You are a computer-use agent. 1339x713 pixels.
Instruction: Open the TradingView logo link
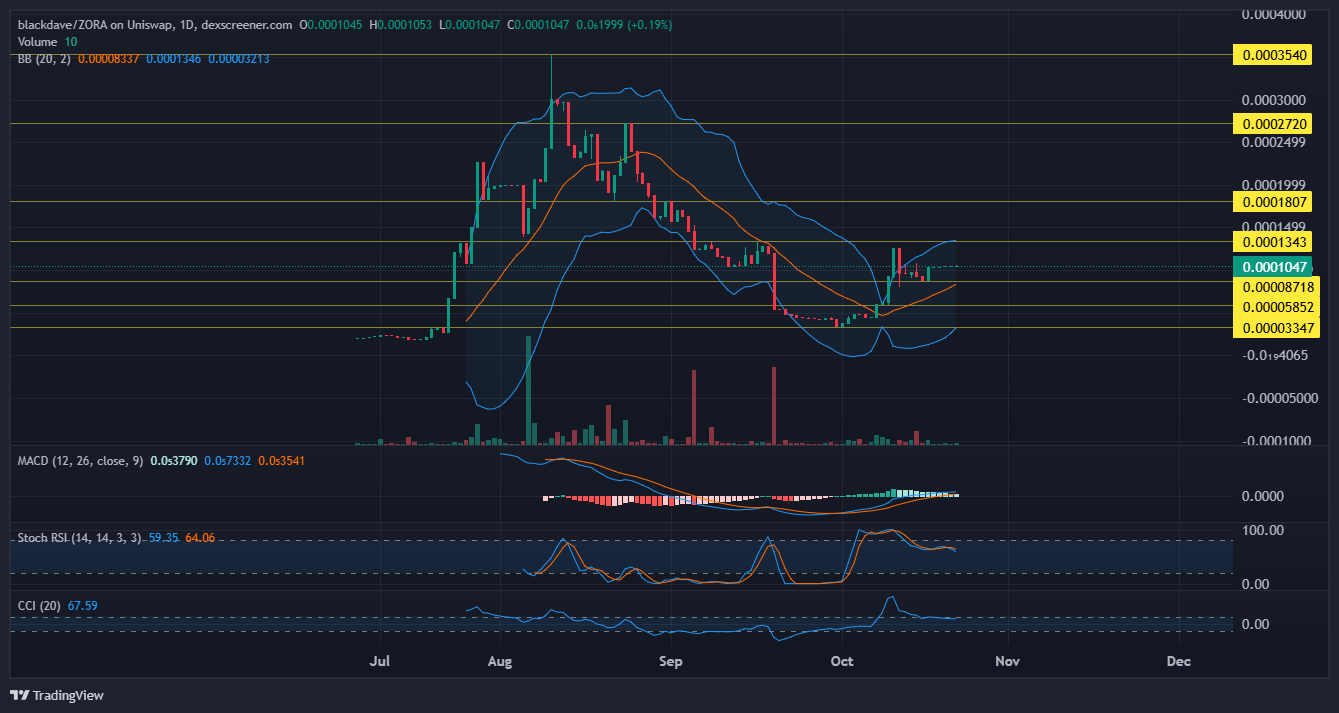coord(57,695)
